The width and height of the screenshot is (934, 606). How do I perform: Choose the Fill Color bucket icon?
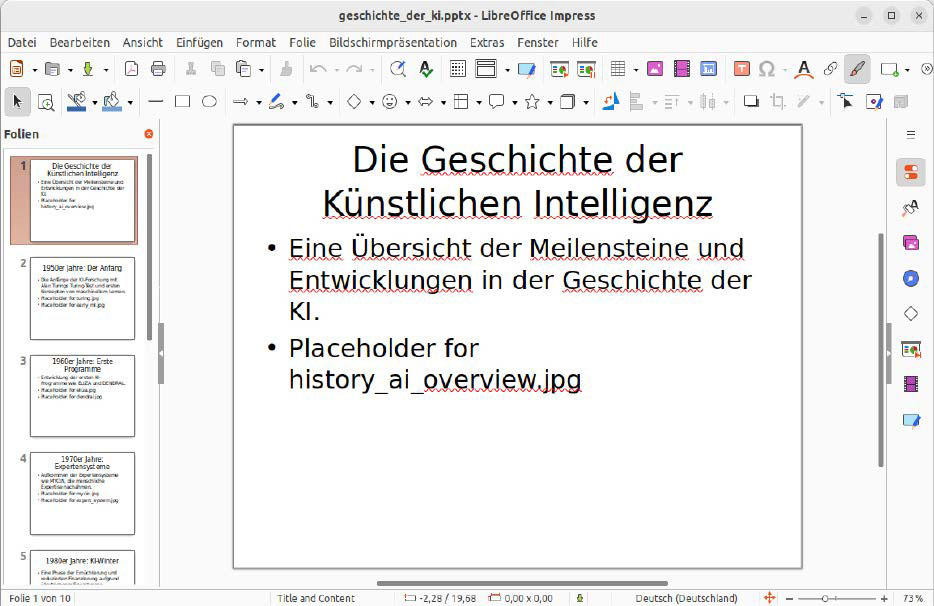(113, 102)
